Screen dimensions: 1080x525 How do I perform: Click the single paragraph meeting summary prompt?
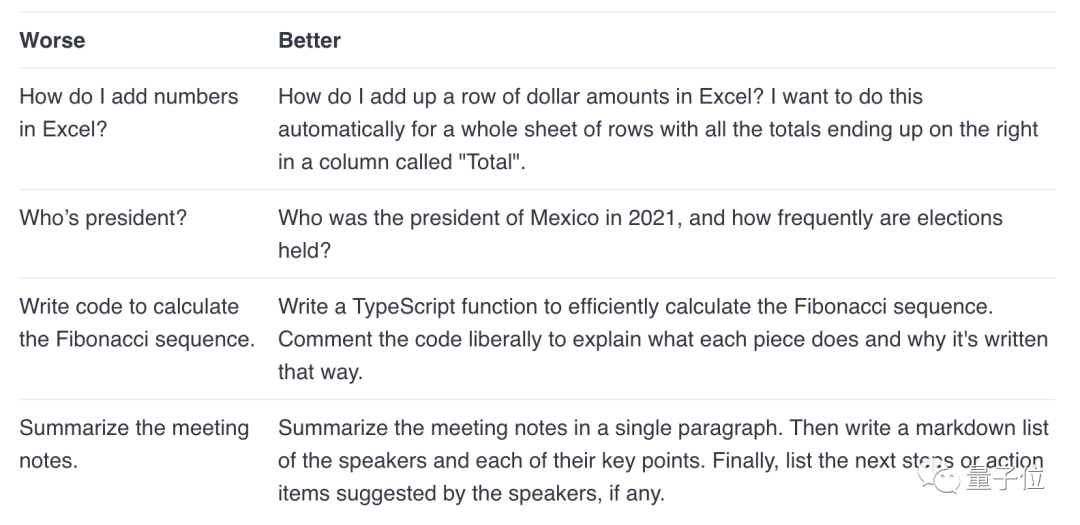click(x=663, y=460)
